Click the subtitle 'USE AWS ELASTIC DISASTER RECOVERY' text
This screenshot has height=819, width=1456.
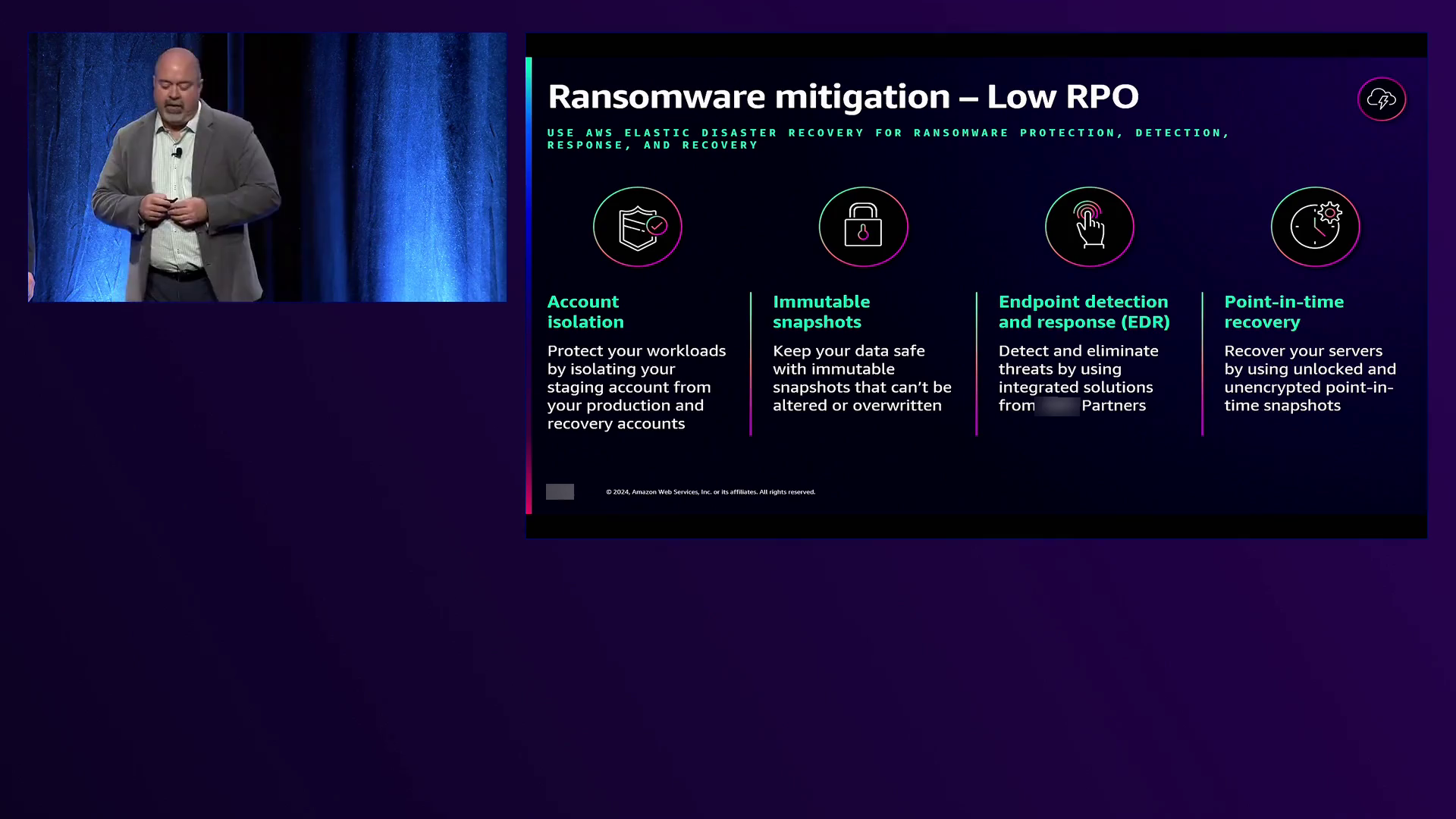tap(888, 139)
